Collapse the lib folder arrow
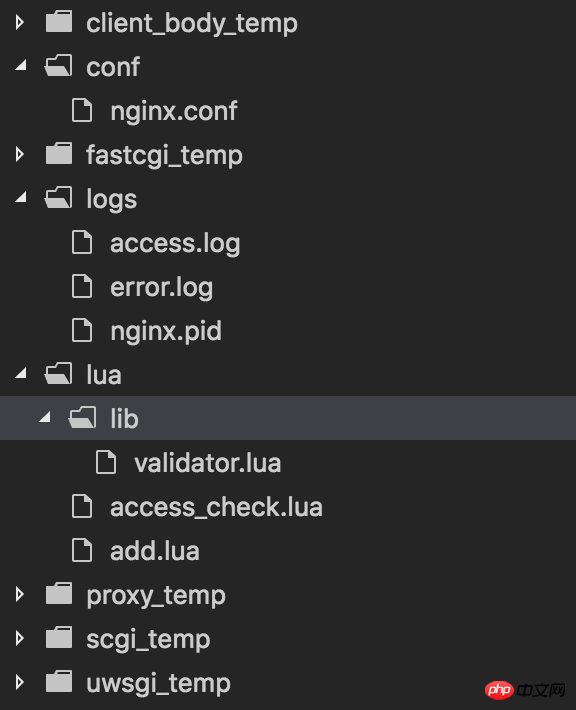 click(45, 417)
